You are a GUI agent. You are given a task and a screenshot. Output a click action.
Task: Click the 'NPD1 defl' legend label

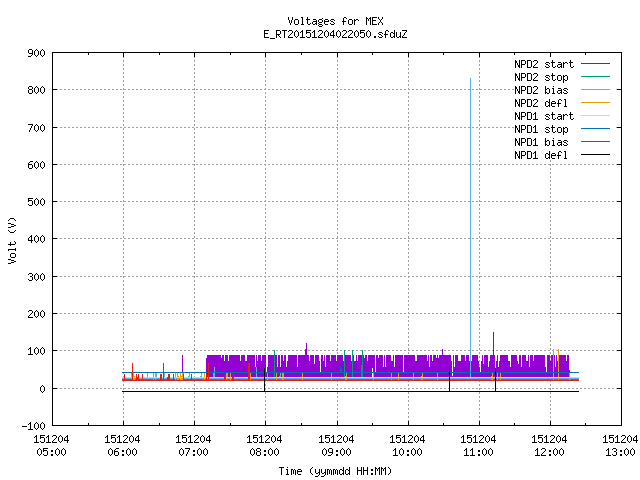pos(541,156)
